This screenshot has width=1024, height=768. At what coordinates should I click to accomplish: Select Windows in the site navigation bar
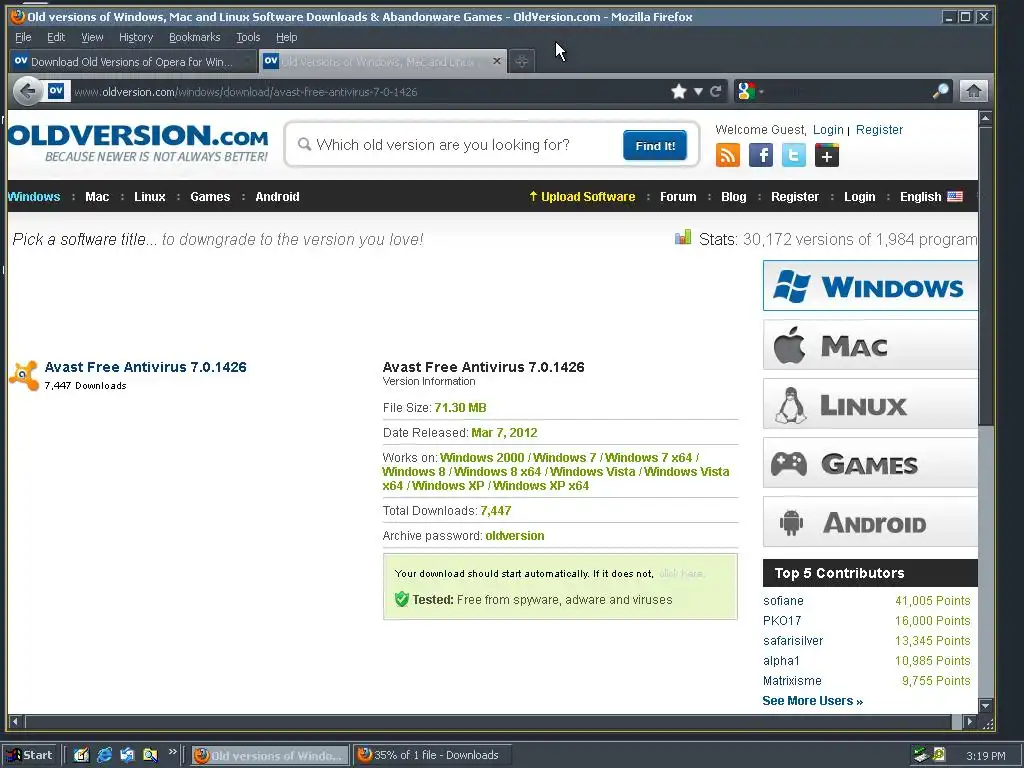(34, 197)
